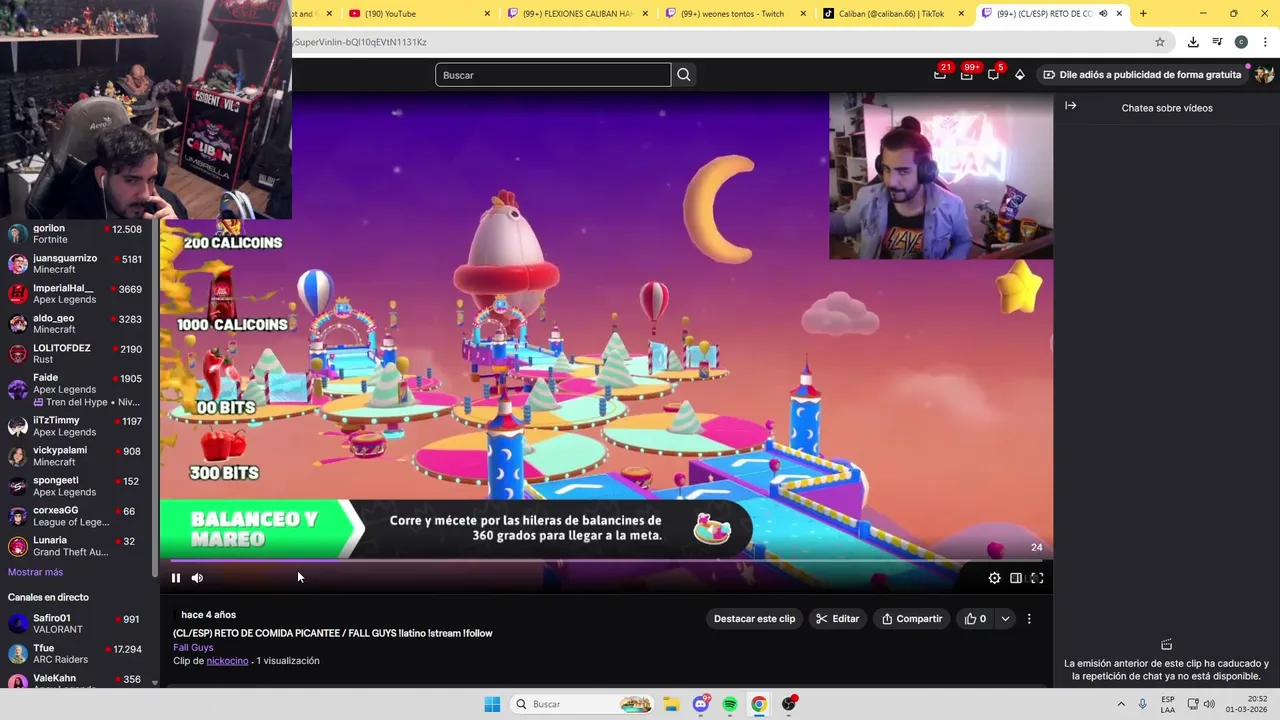Open aldo_geo channel in sidebar
Viewport: 1280px width, 720px height.
click(x=75, y=324)
